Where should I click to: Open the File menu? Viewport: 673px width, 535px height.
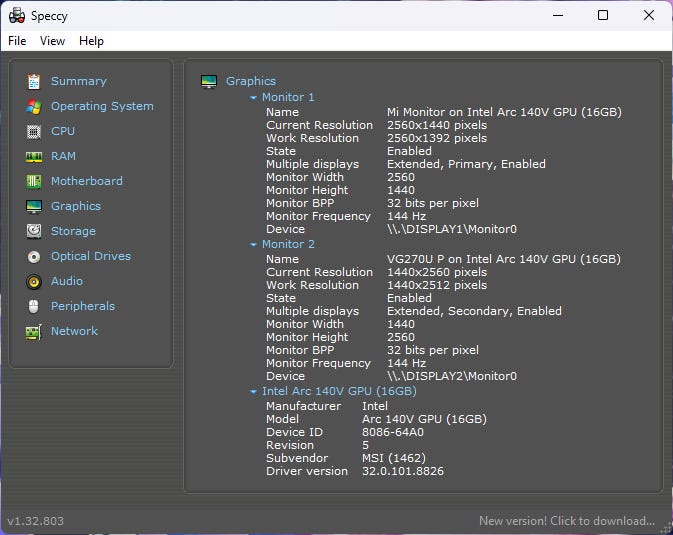pos(17,41)
